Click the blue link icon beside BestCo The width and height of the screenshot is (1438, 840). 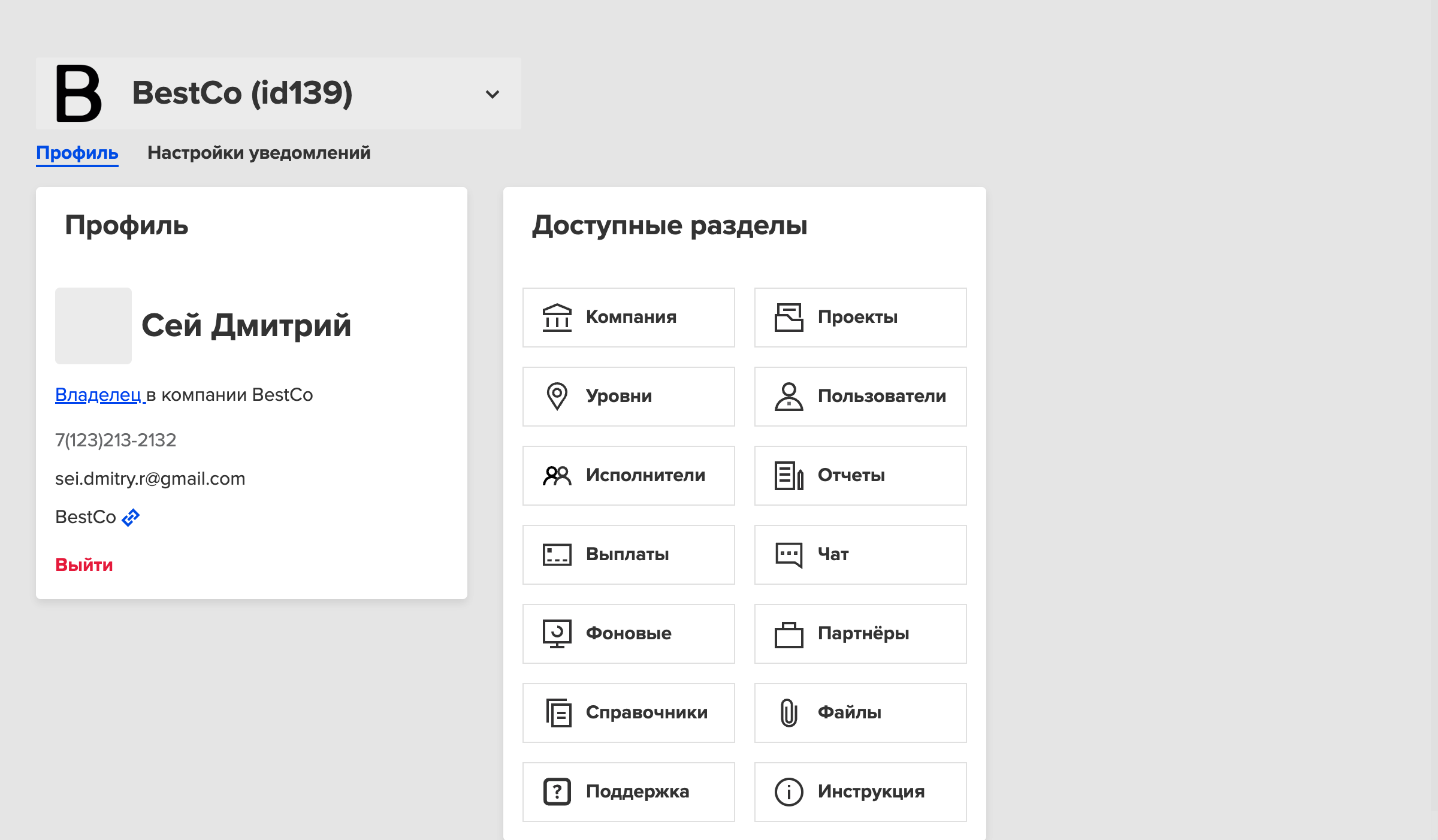(131, 517)
